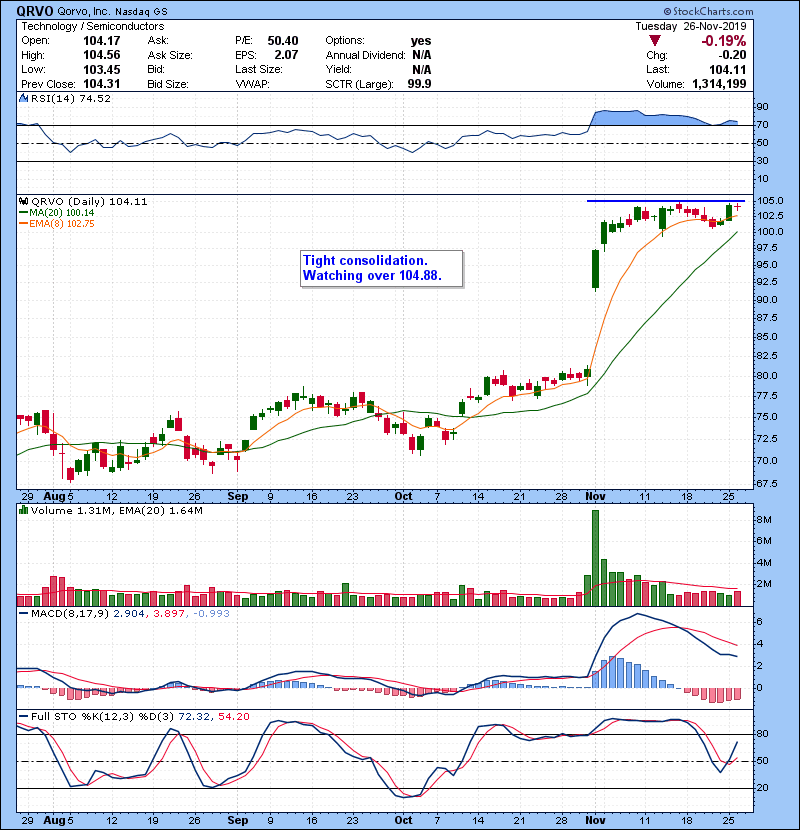Click the 67.5 price axis label
The height and width of the screenshot is (830, 800).
[x=768, y=483]
